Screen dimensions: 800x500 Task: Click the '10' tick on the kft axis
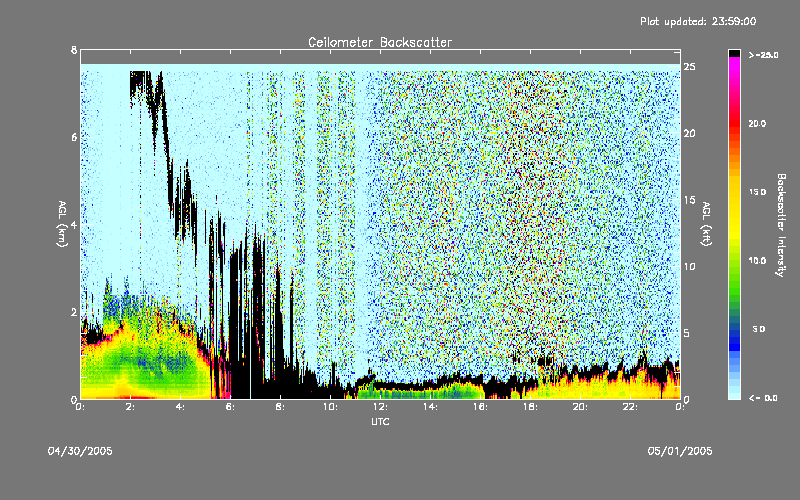click(689, 266)
